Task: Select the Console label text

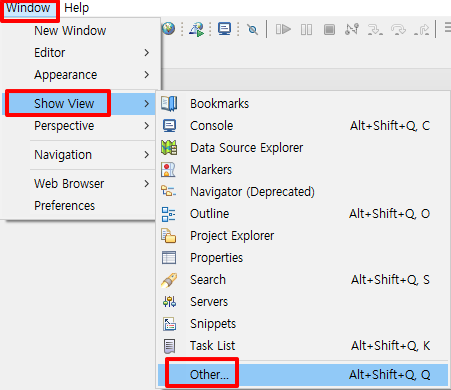Action: 211,126
